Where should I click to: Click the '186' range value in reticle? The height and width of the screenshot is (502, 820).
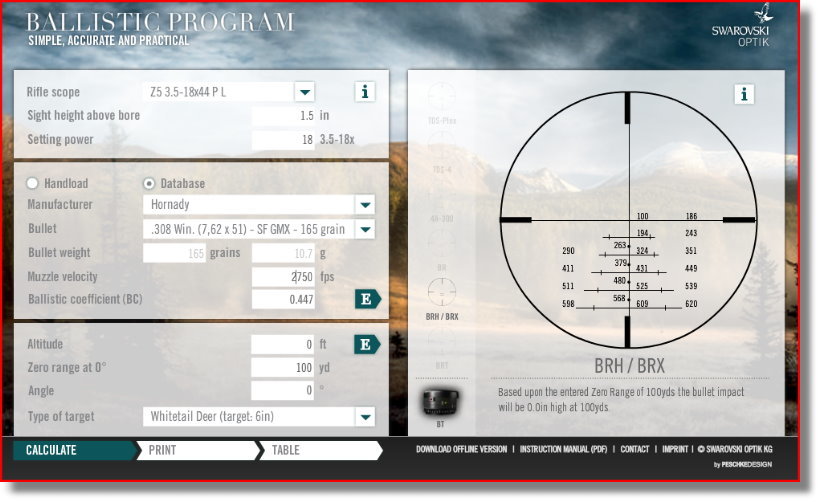691,216
